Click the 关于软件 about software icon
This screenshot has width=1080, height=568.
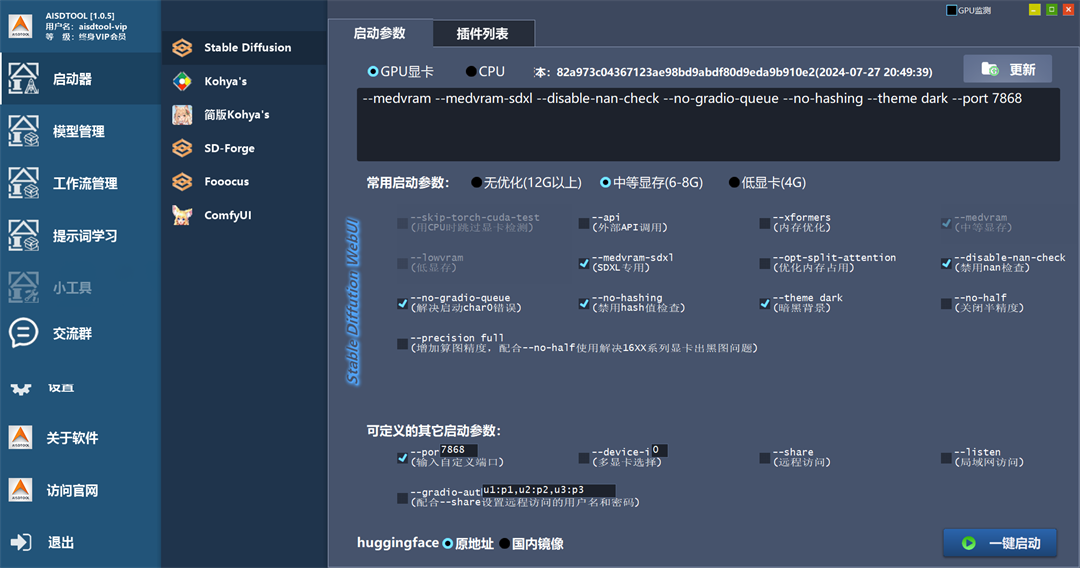(x=20, y=437)
